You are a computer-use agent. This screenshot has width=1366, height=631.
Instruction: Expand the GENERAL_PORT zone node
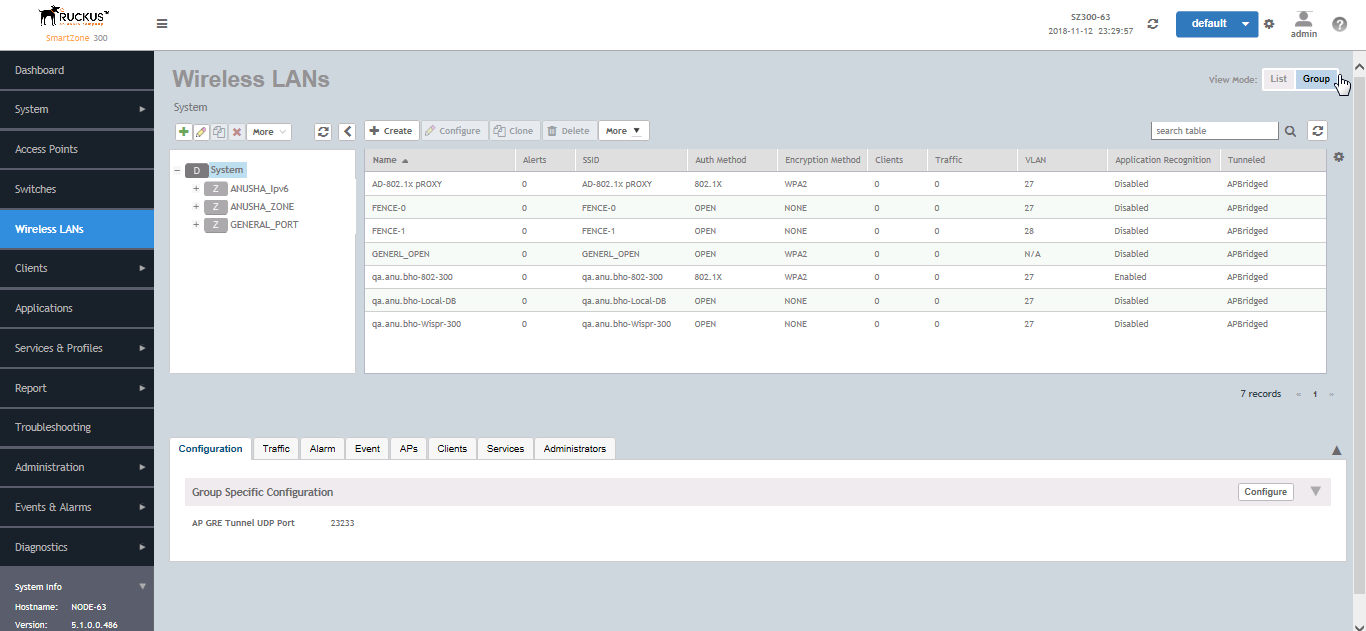pos(196,225)
